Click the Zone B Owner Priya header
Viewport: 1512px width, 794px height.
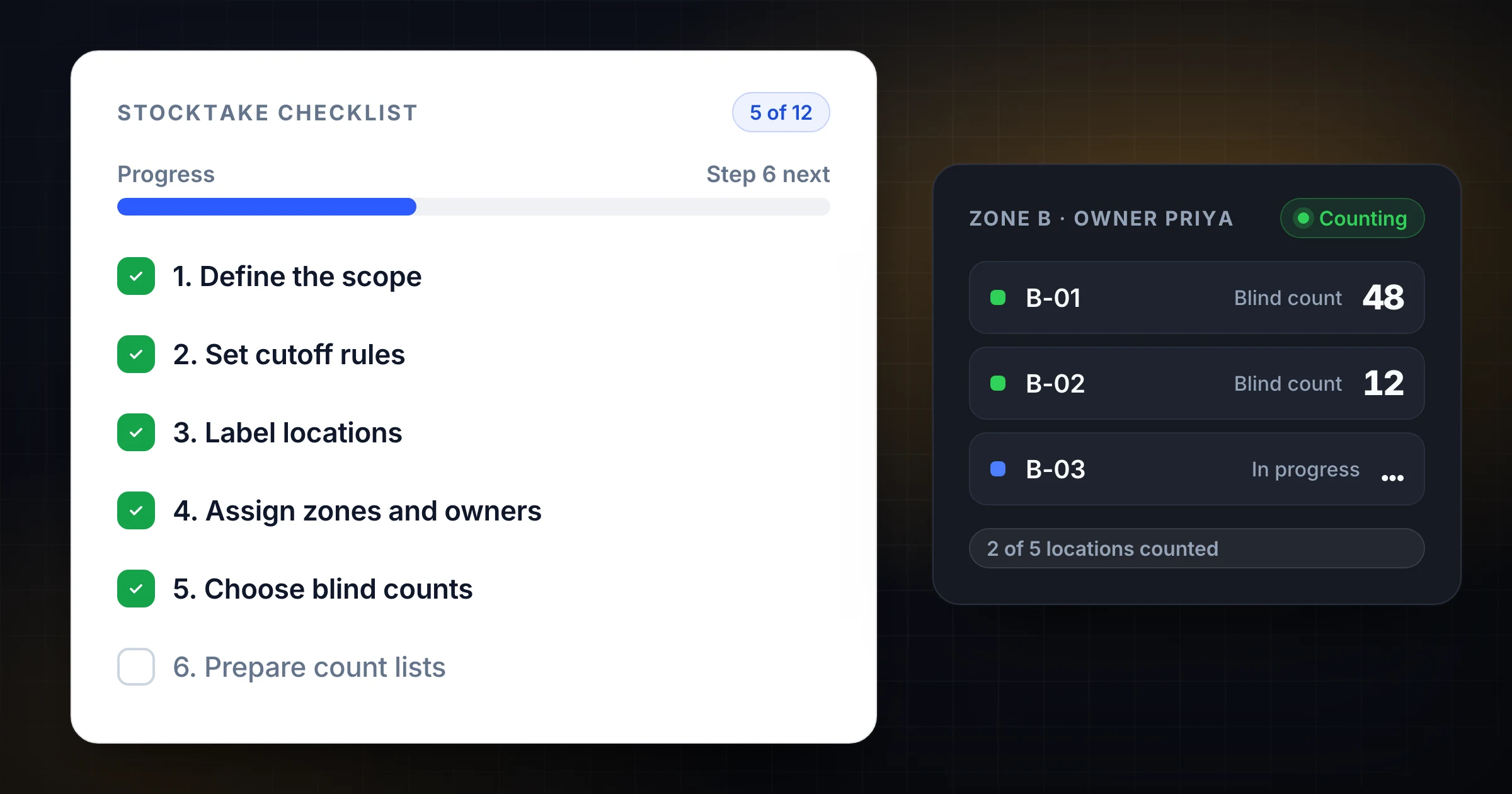pyautogui.click(x=1101, y=218)
